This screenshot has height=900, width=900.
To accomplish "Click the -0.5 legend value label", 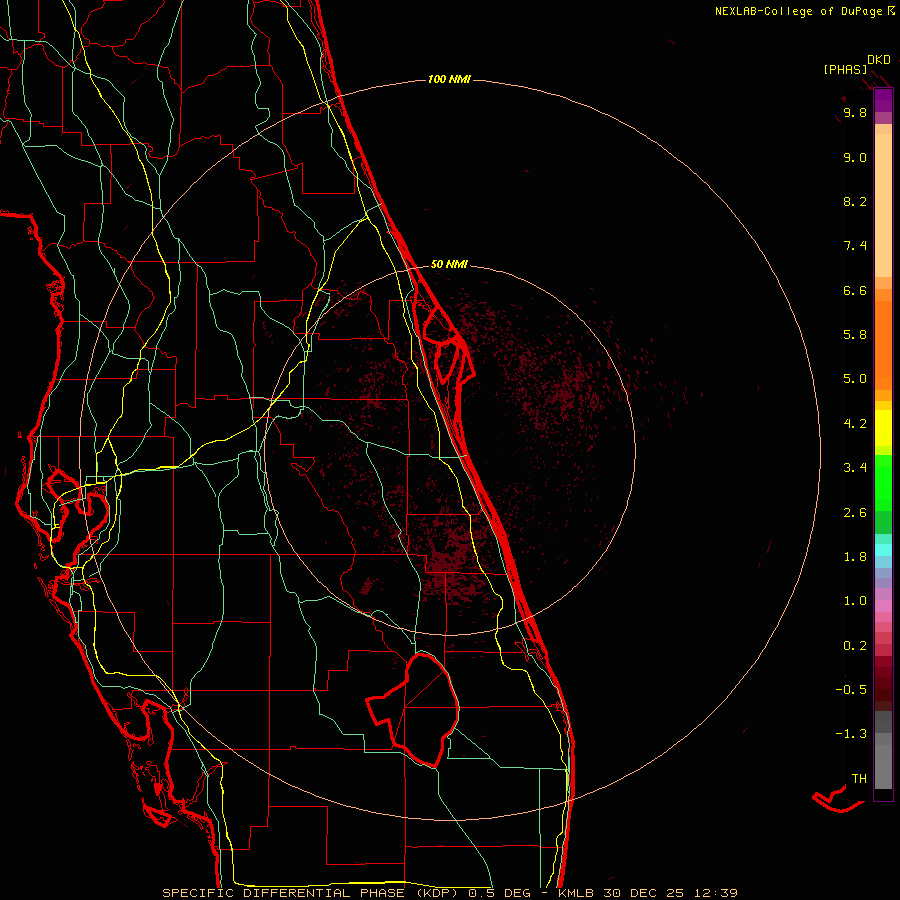I will pyautogui.click(x=851, y=689).
